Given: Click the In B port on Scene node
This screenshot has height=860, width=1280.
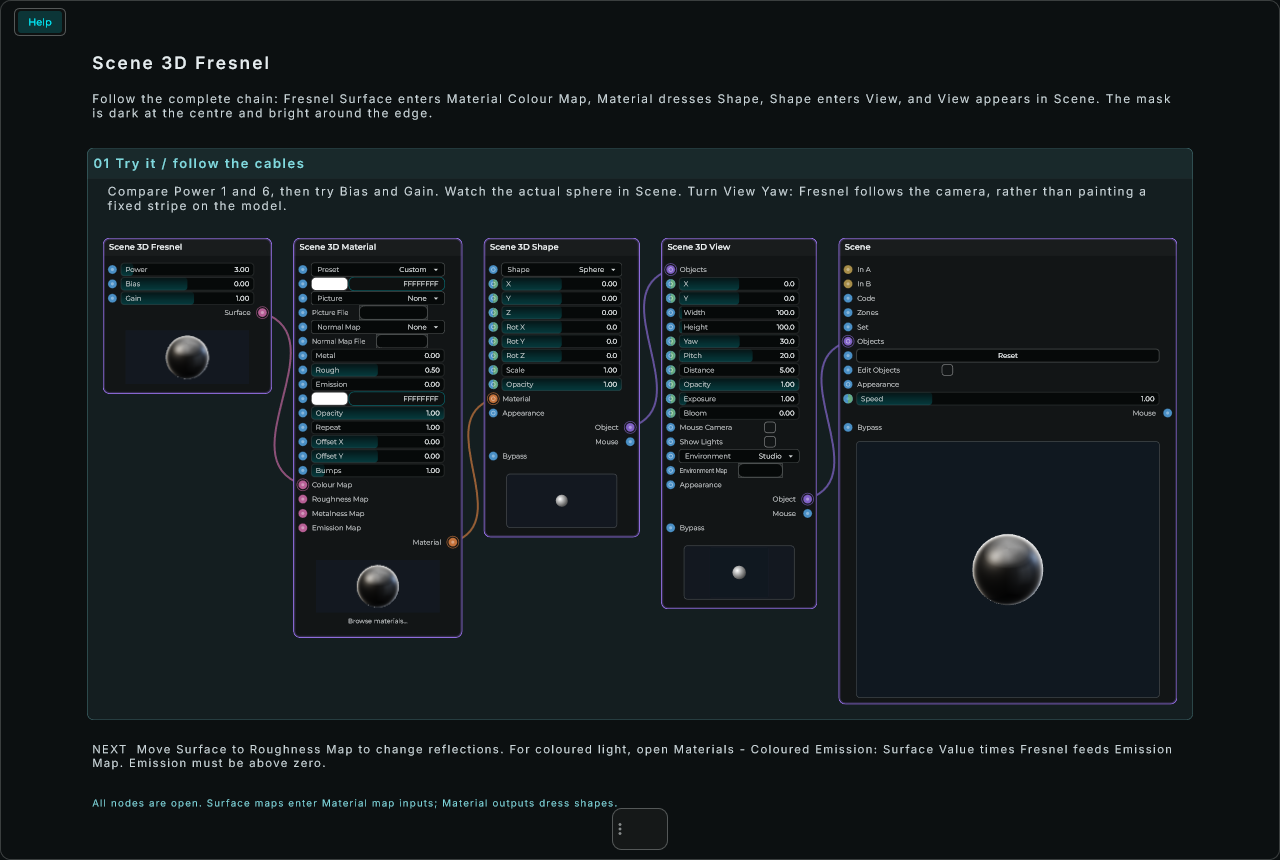Looking at the screenshot, I should (848, 284).
